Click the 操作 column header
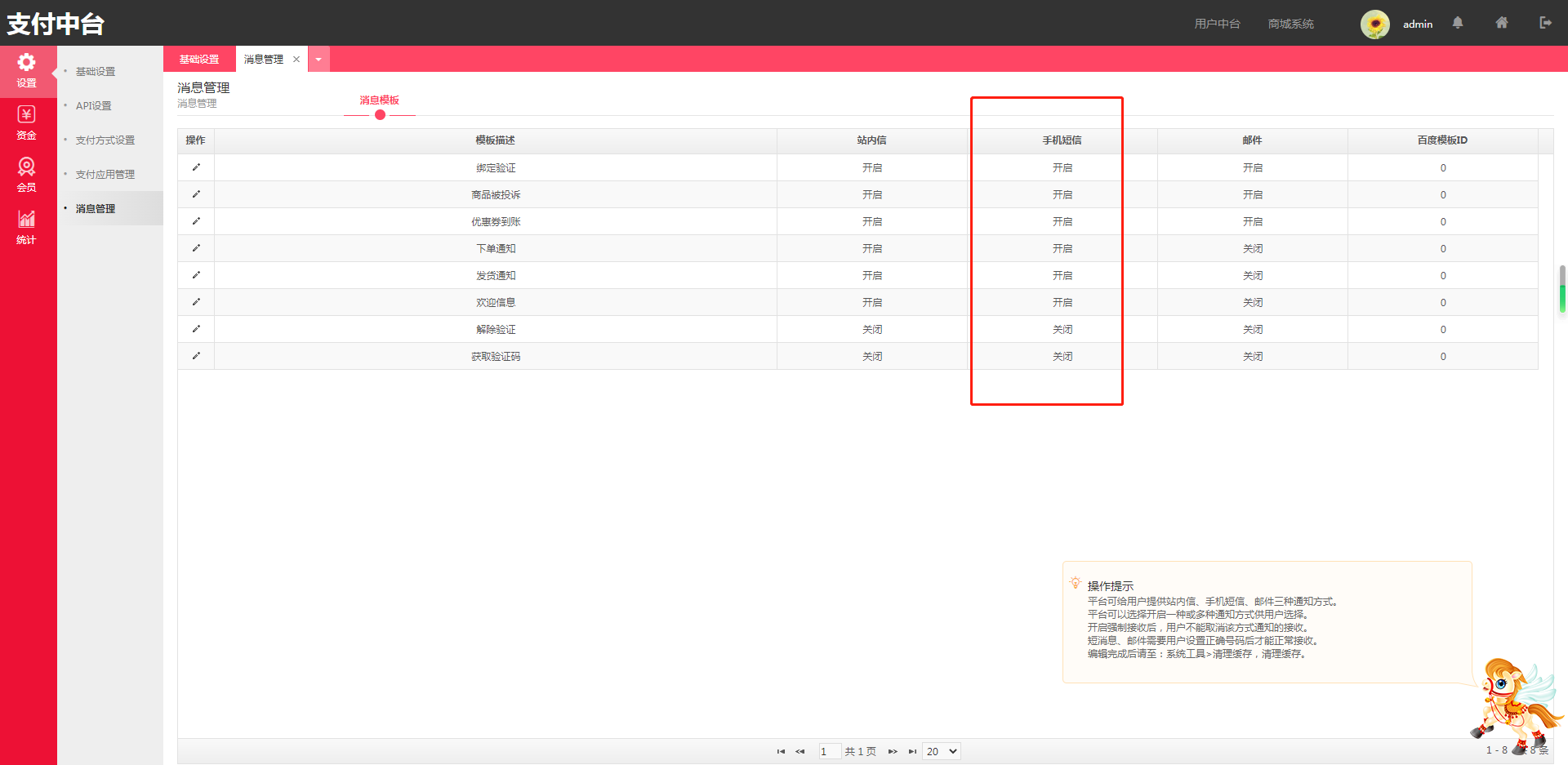This screenshot has height=765, width=1568. pyautogui.click(x=196, y=140)
